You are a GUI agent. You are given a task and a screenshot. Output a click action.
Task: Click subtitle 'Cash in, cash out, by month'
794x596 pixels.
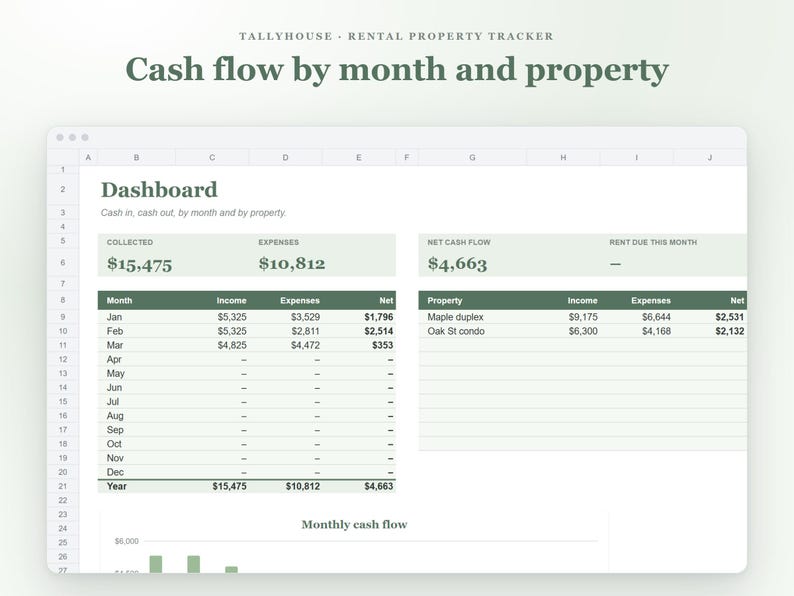click(193, 213)
